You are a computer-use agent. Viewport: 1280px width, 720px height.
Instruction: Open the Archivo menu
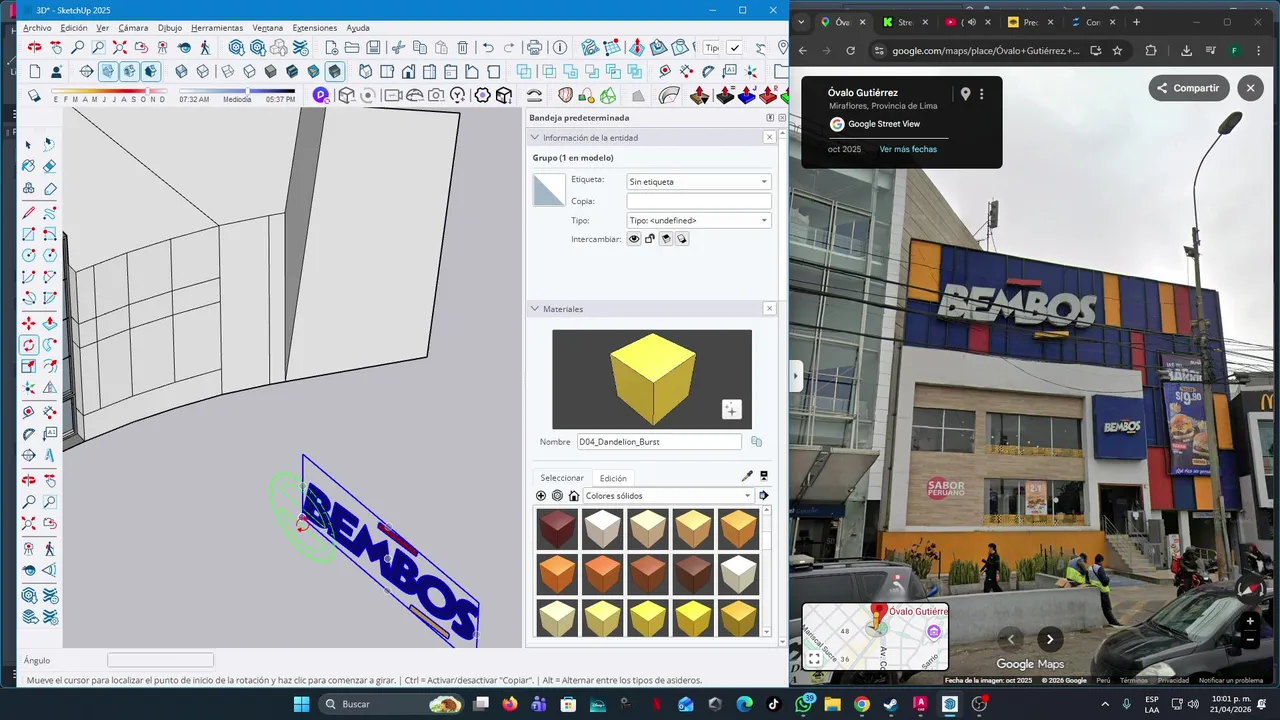point(37,28)
